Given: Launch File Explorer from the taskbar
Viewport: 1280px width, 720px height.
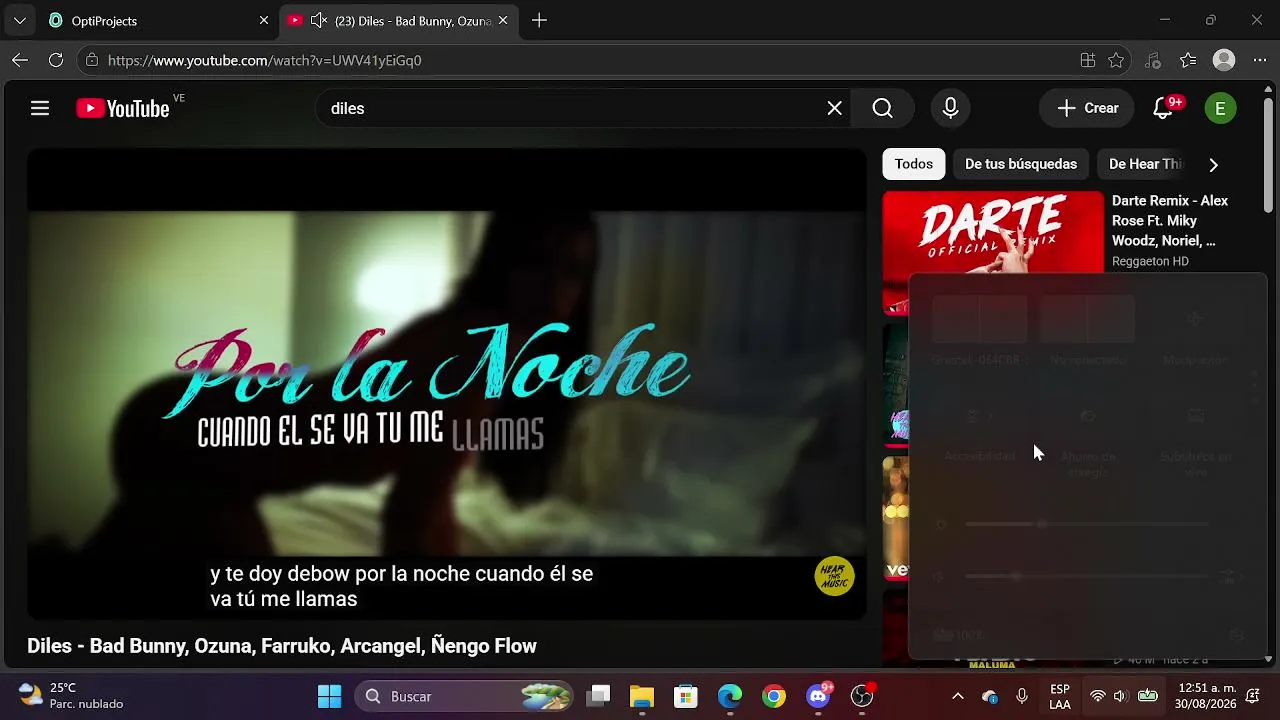Looking at the screenshot, I should pyautogui.click(x=642, y=696).
